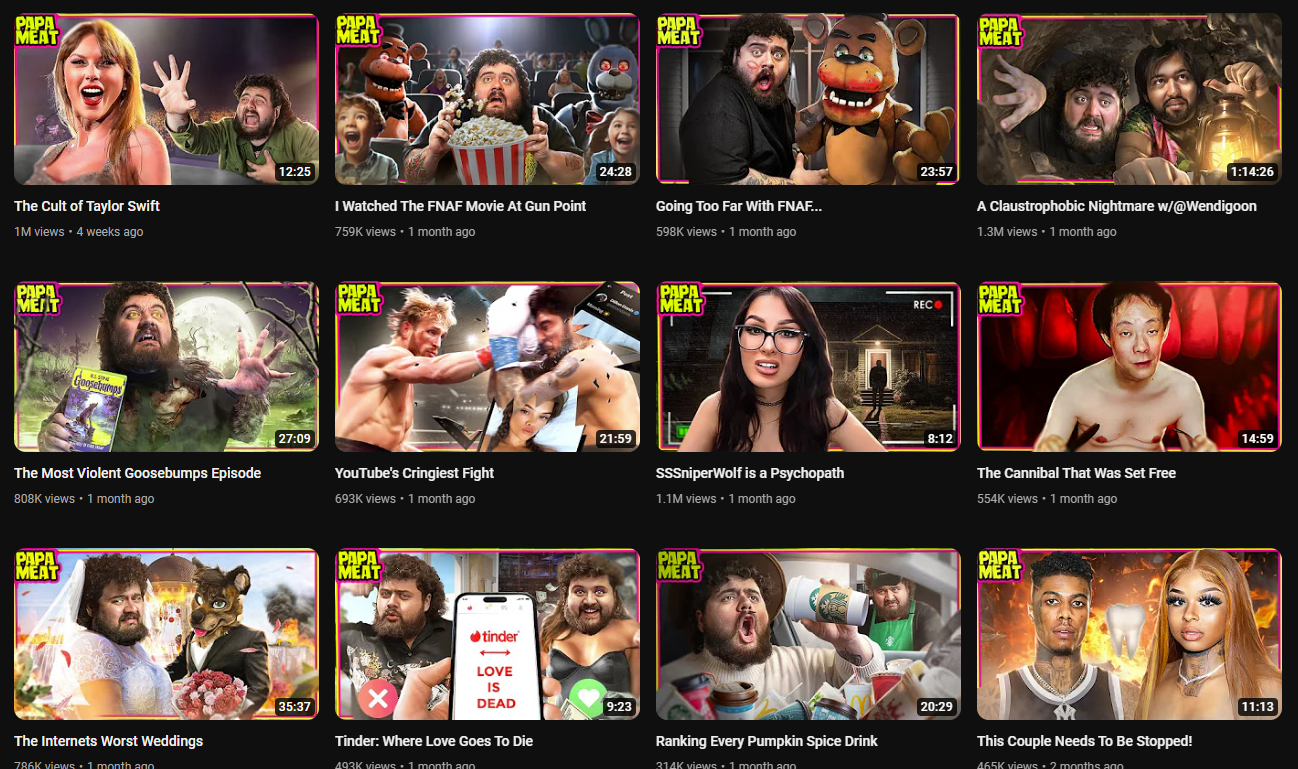Click SSSniperWolf is a Psychopath title
Screen dimensions: 1298x769
click(750, 473)
